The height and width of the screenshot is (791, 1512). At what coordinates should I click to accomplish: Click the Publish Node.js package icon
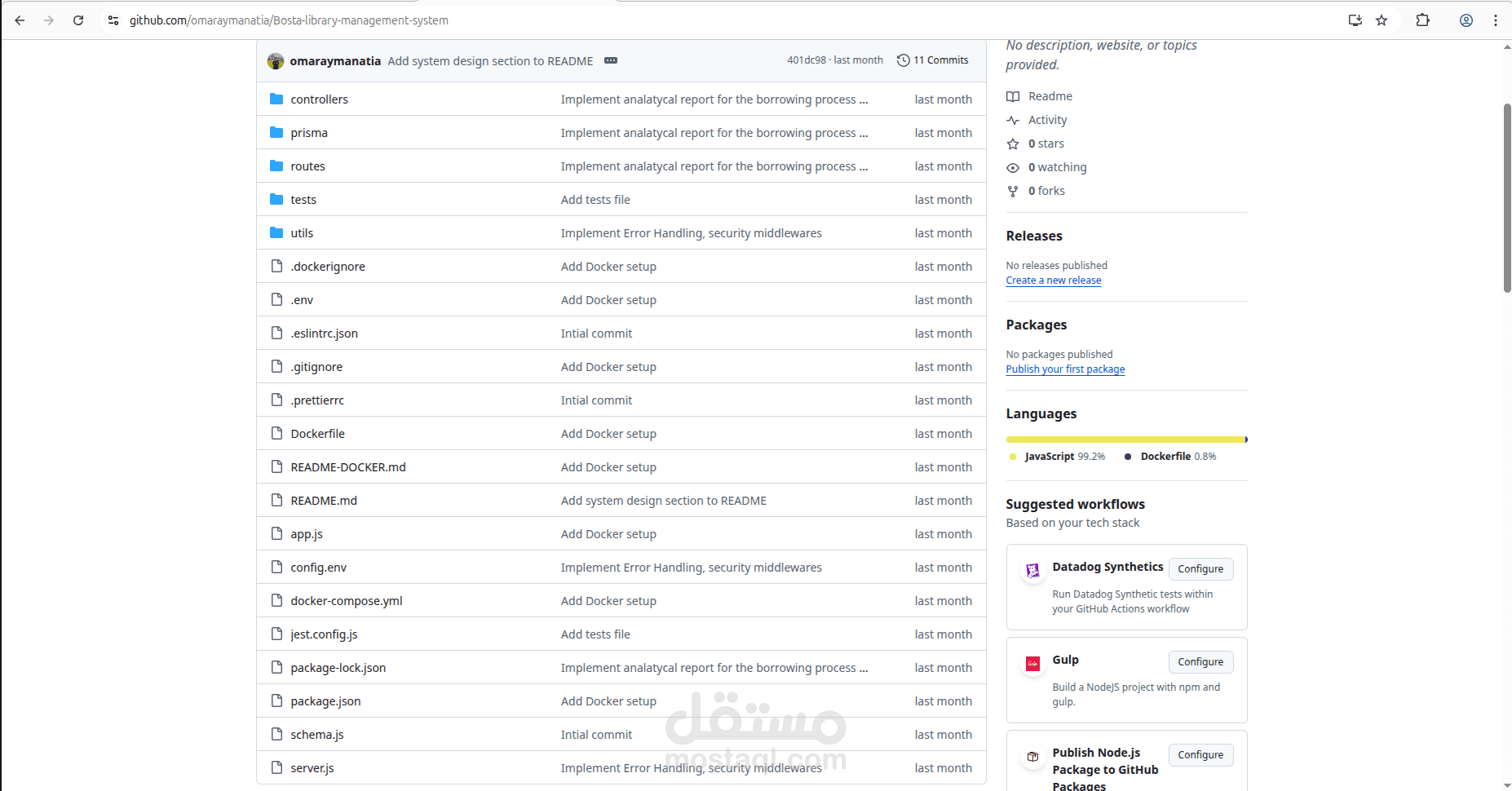point(1033,757)
